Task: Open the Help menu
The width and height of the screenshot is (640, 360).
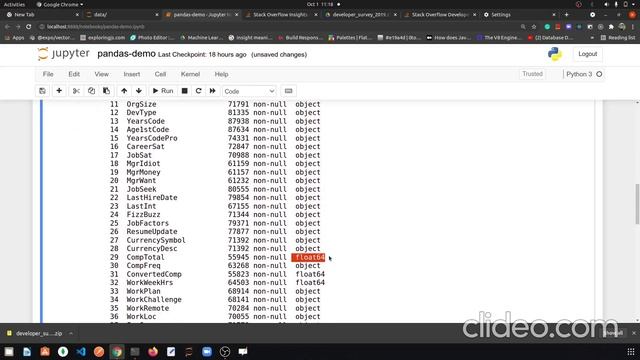Action: 221,74
